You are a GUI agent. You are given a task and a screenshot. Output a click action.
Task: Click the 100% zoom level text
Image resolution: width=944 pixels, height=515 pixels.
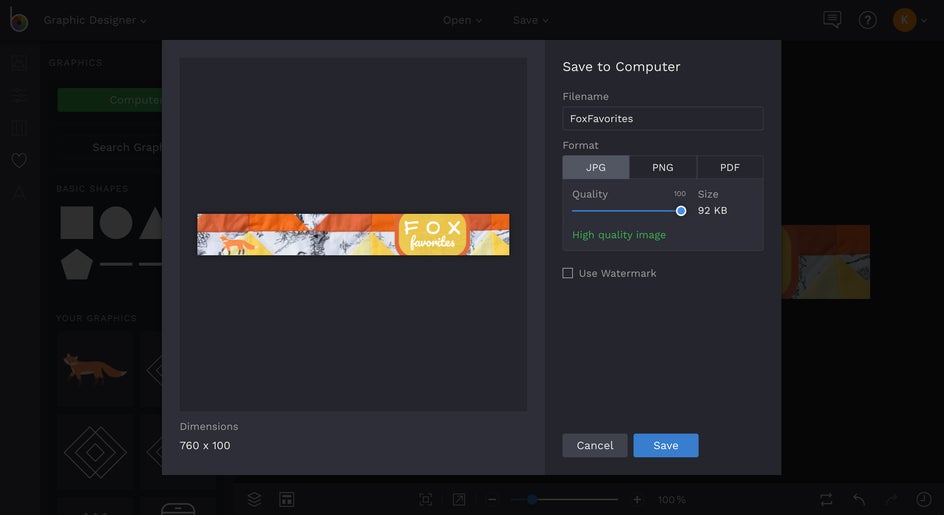[x=672, y=500]
